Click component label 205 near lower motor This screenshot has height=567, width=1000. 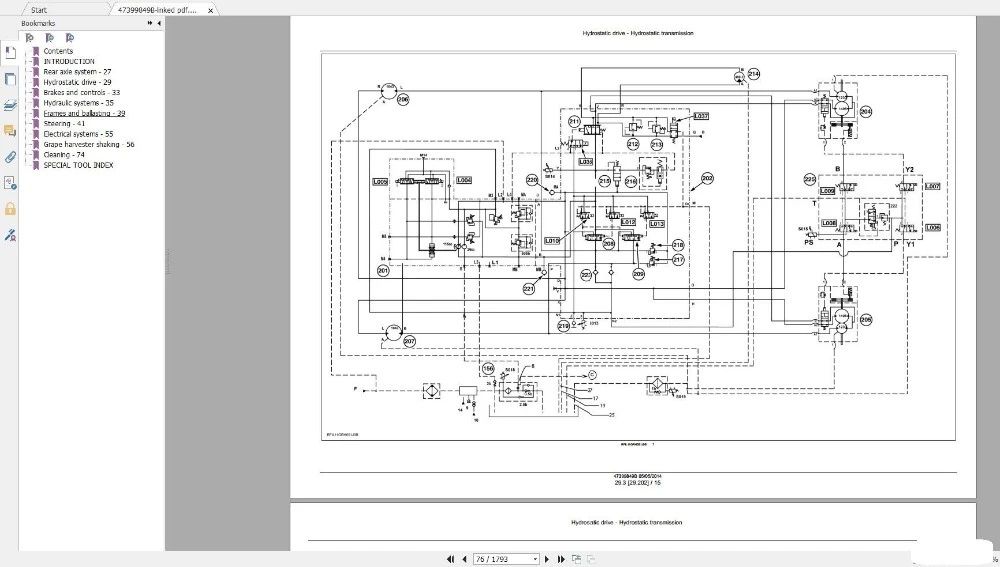(x=865, y=320)
